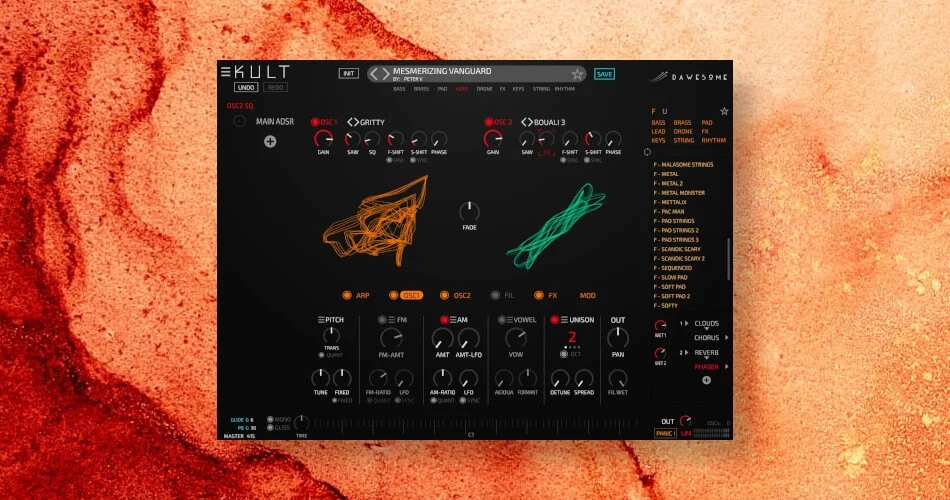Click the OSC 2 S-SHIFT knob
The height and width of the screenshot is (500, 950).
[593, 139]
